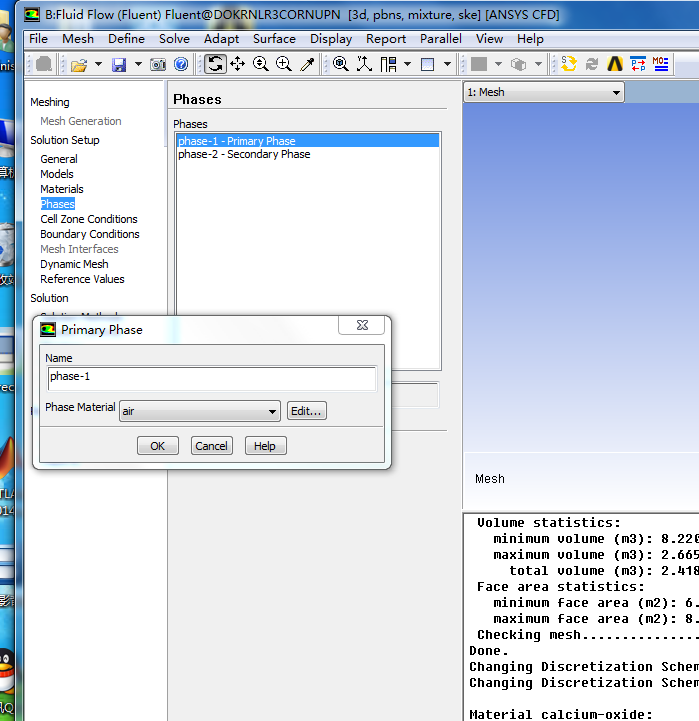Open the Phase Material dropdown showing air
This screenshot has height=721, width=699.
tap(200, 411)
